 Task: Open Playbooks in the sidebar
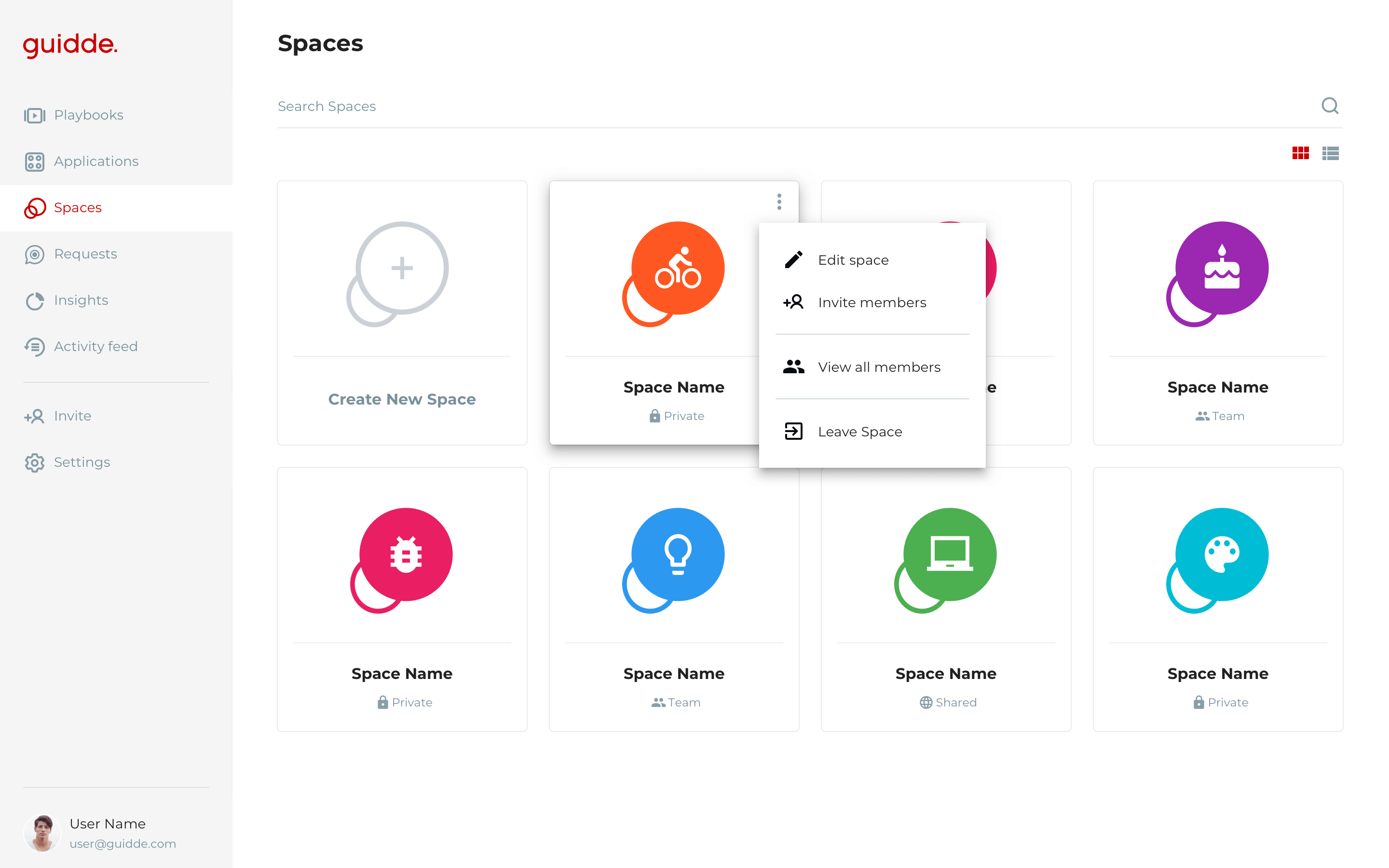coord(88,115)
